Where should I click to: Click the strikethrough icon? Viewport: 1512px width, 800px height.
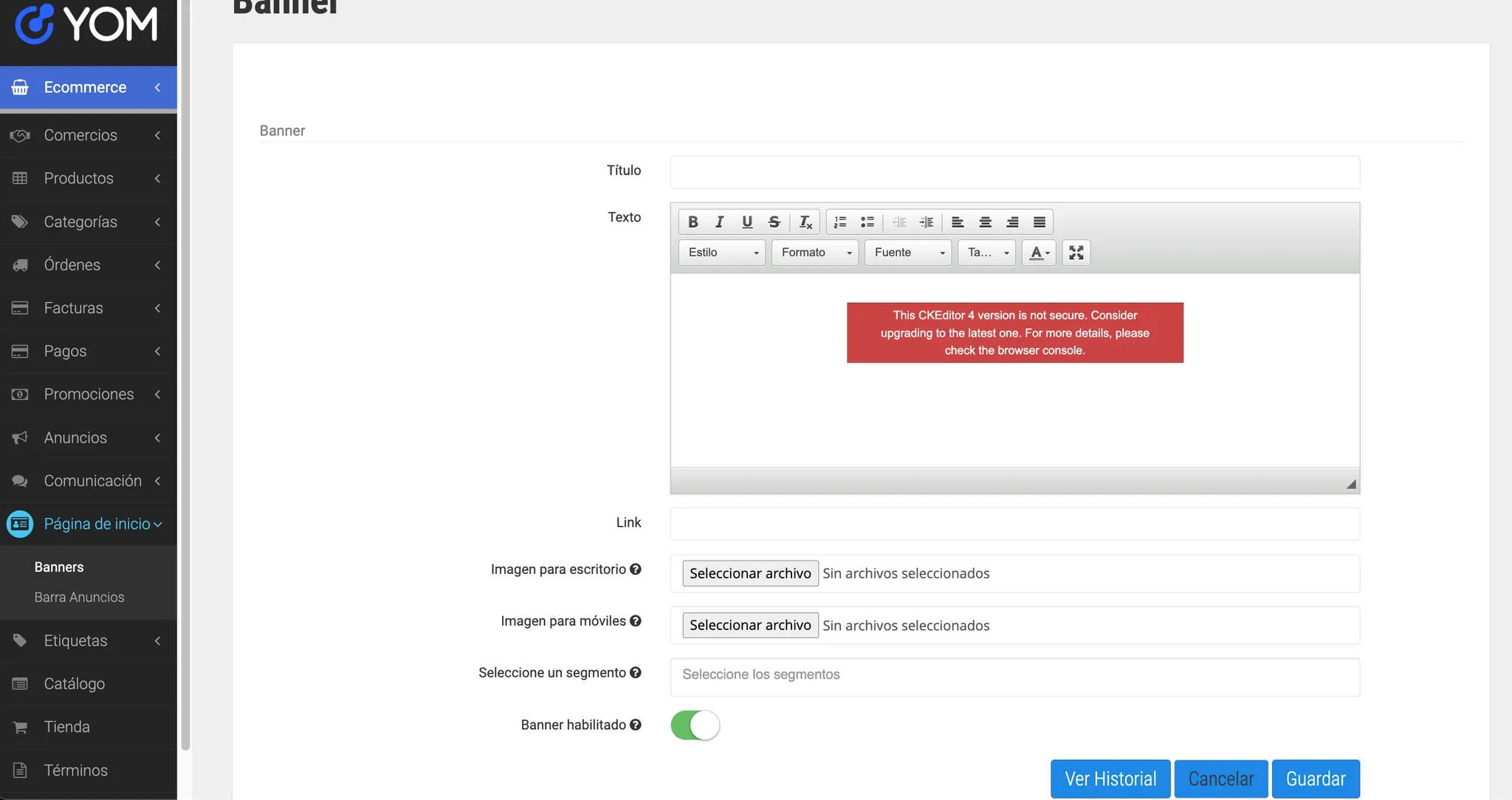pyautogui.click(x=774, y=222)
